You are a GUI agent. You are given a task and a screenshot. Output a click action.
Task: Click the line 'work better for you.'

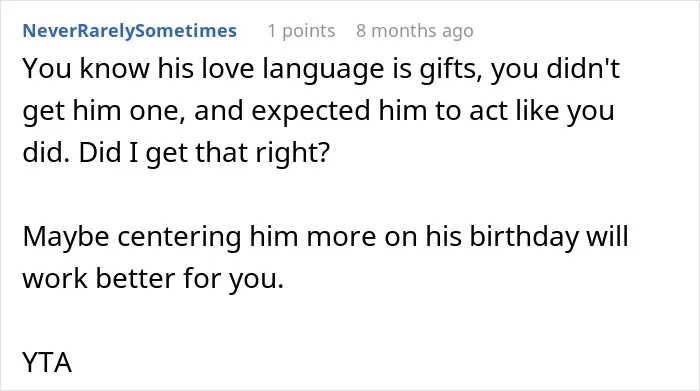(153, 279)
